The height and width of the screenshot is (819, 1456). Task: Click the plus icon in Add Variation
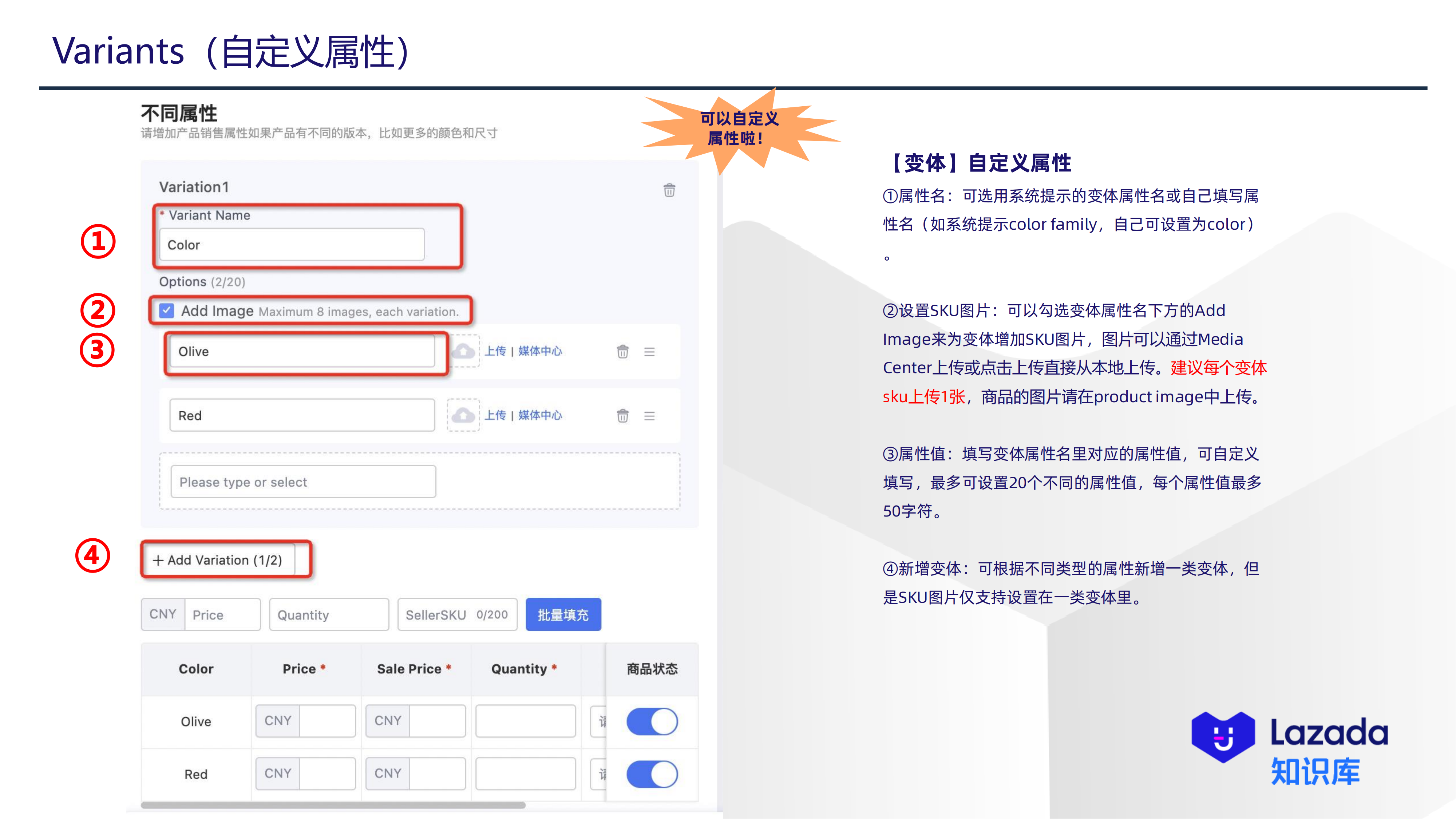(x=158, y=560)
